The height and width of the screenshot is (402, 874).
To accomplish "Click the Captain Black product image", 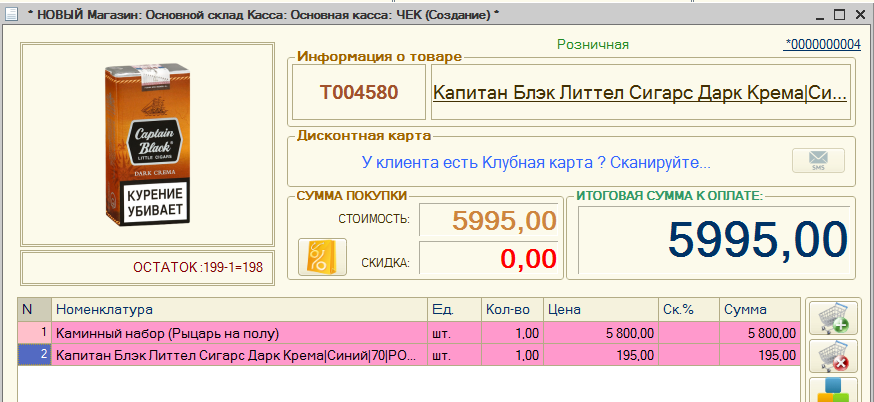I will (147, 144).
